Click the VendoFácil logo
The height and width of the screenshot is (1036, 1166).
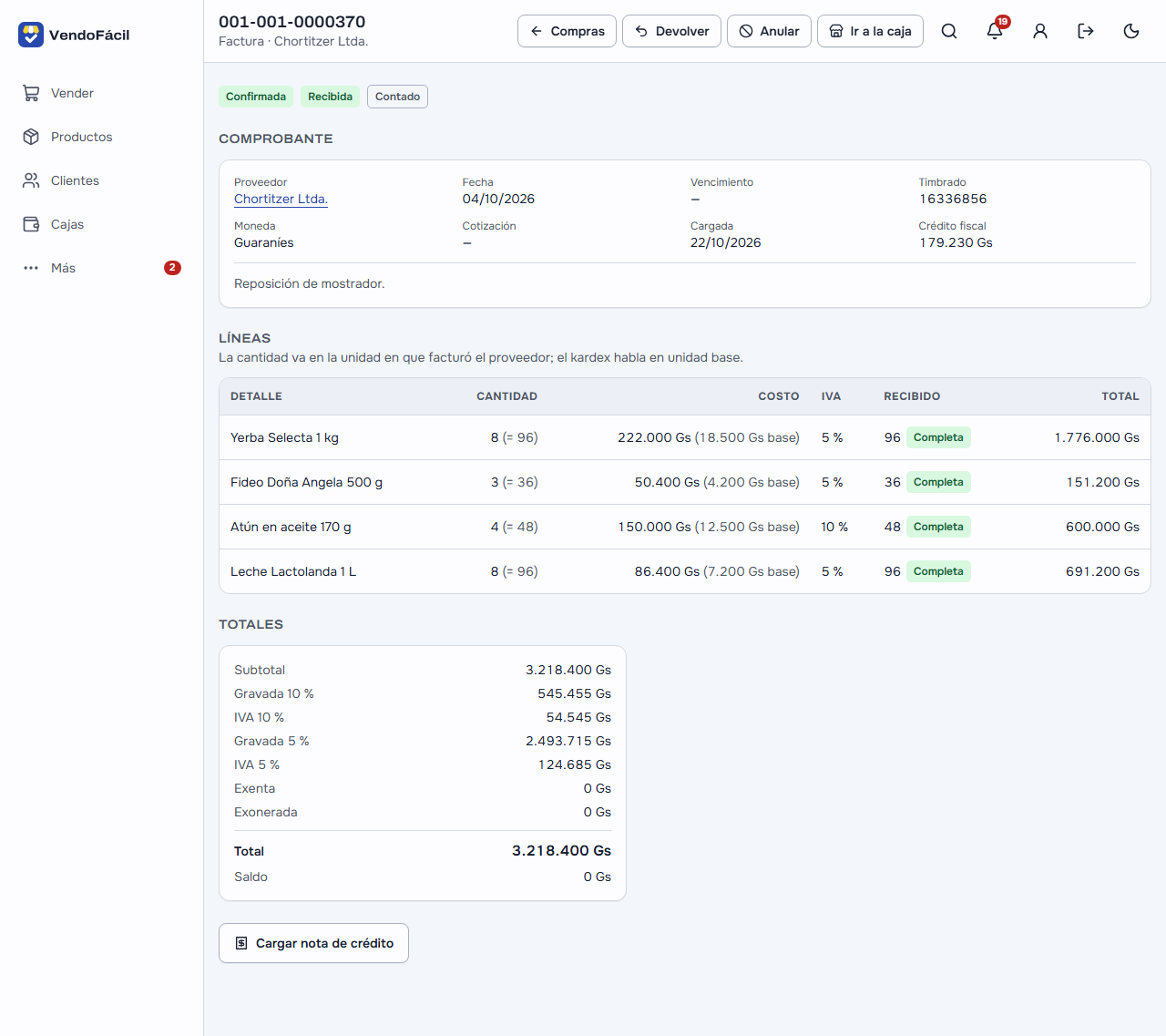(x=75, y=35)
